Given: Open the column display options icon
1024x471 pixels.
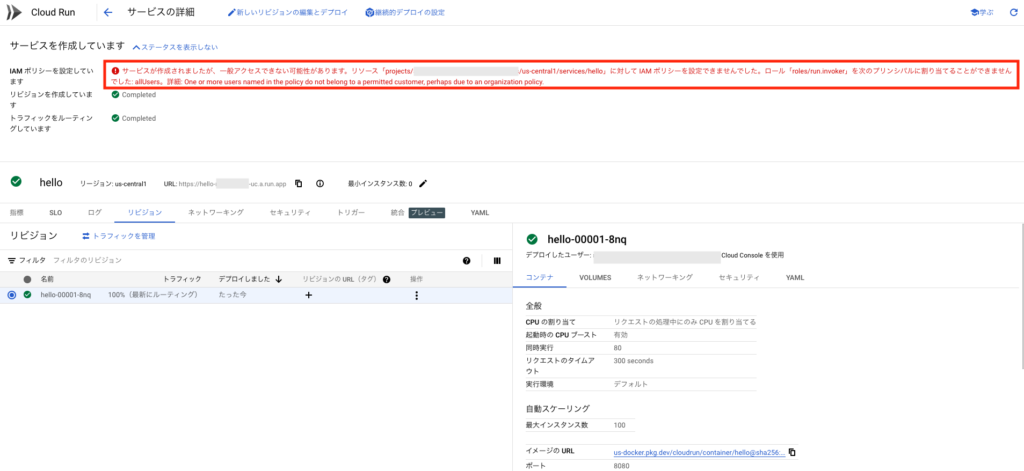Looking at the screenshot, I should coord(497,261).
